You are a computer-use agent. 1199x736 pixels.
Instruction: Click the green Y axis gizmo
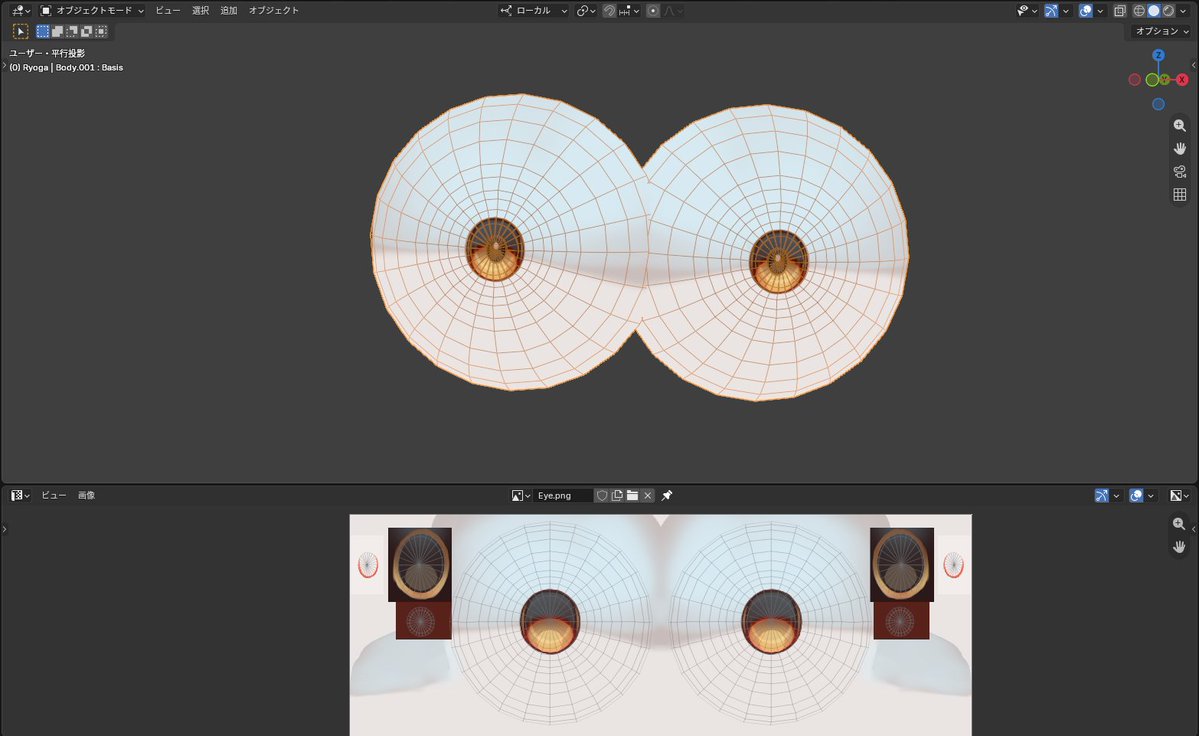1164,79
